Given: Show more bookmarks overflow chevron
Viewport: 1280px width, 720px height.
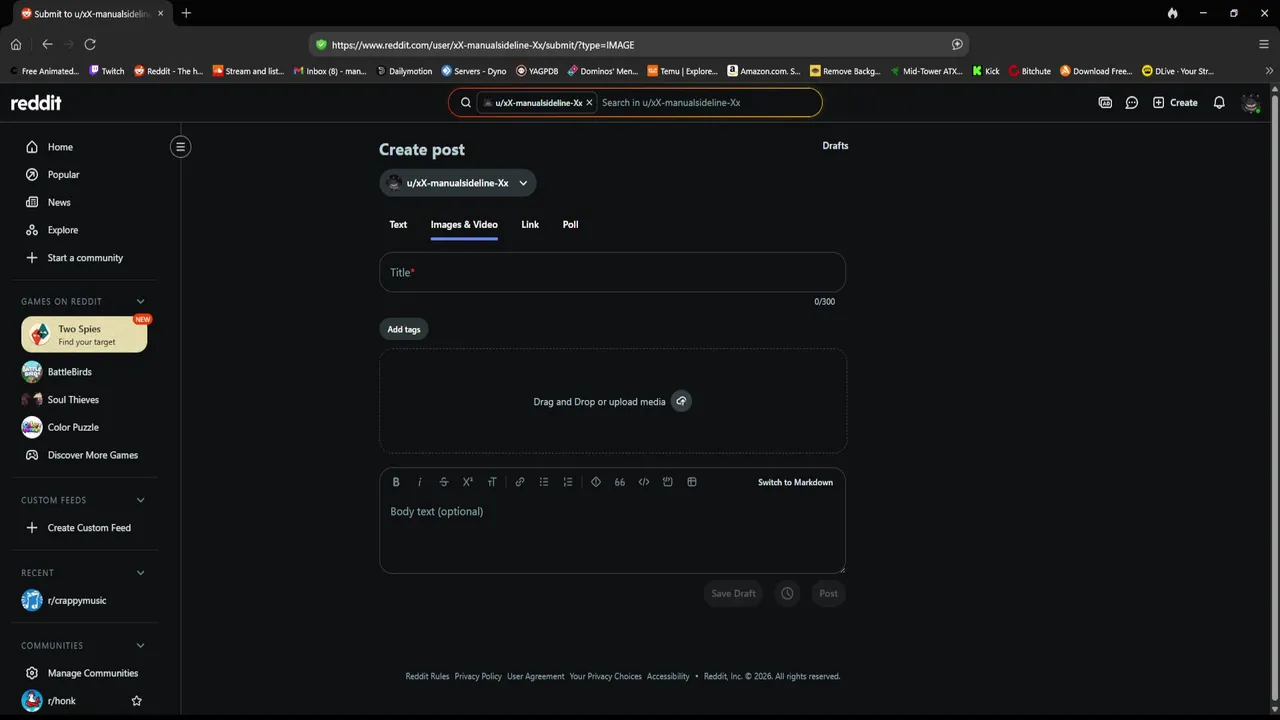Looking at the screenshot, I should (1269, 71).
